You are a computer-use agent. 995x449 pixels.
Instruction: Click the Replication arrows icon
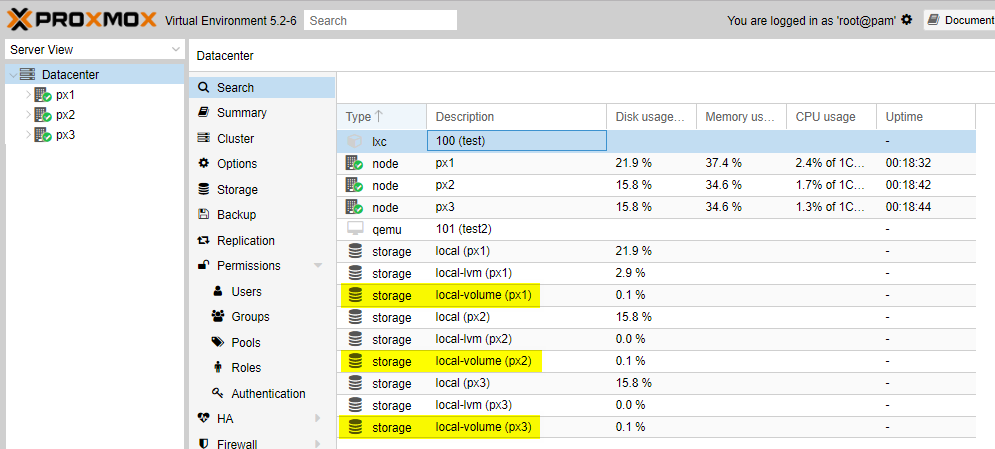click(x=204, y=241)
